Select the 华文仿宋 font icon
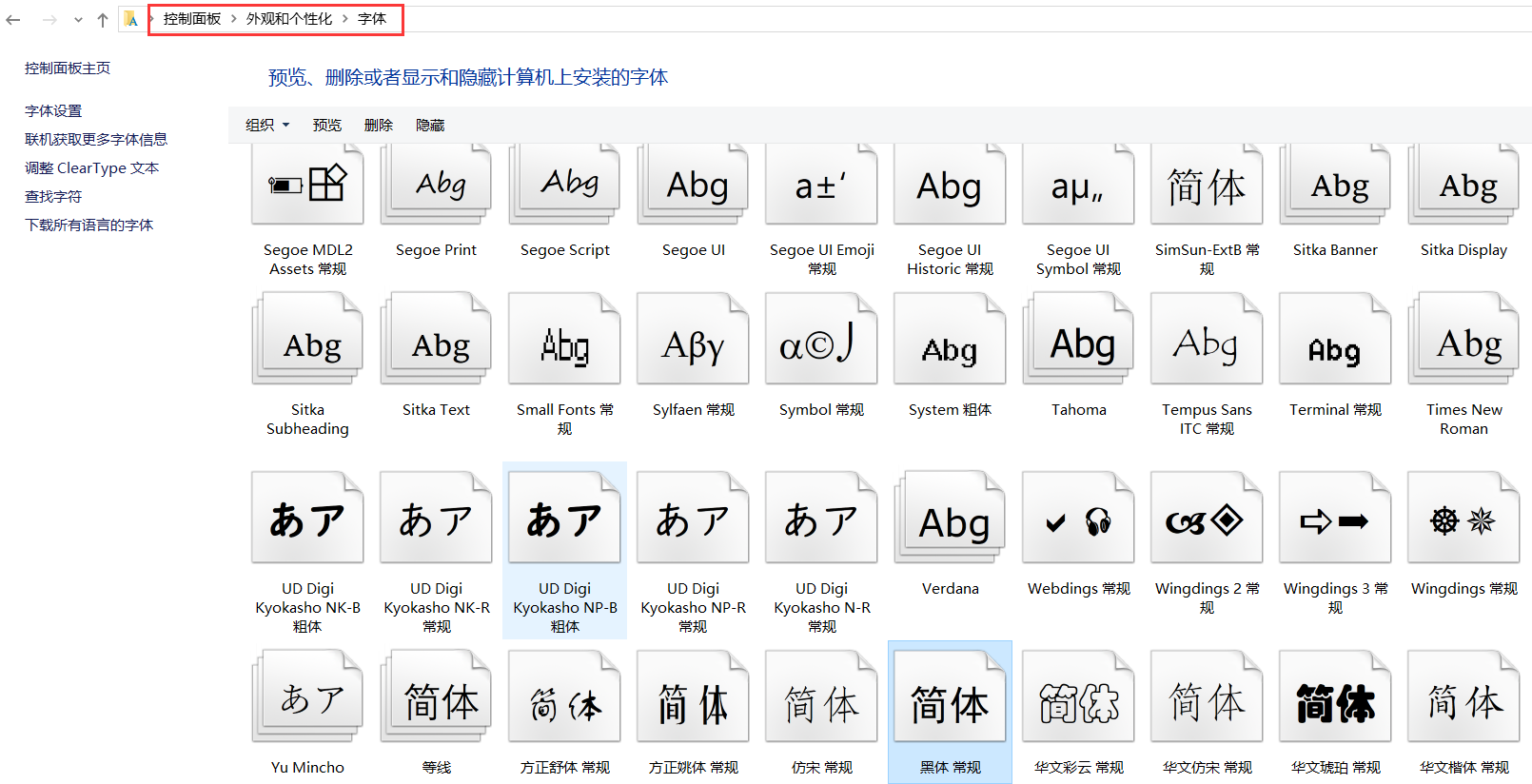This screenshot has height=784, width=1532. point(1207,696)
